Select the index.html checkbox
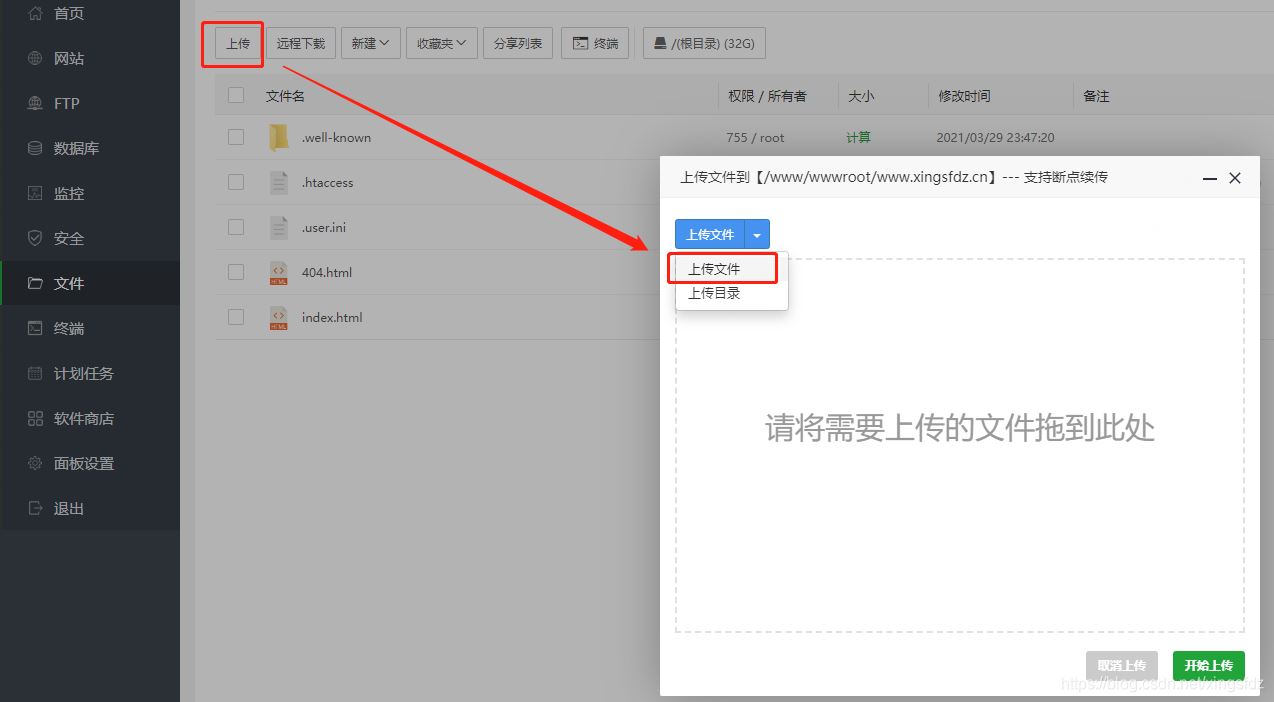This screenshot has height=702, width=1274. point(236,317)
